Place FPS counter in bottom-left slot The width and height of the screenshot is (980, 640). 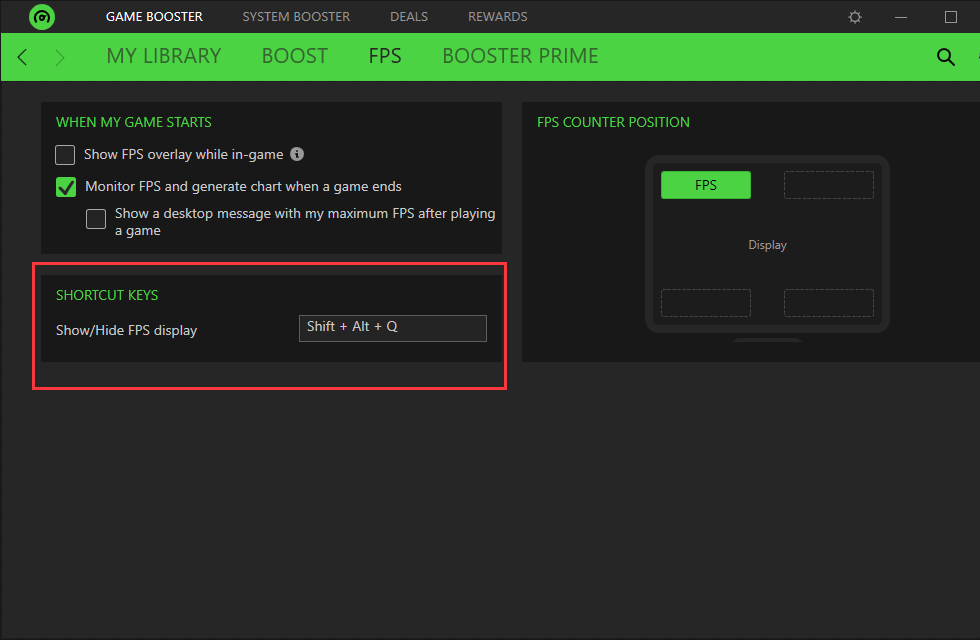(706, 303)
